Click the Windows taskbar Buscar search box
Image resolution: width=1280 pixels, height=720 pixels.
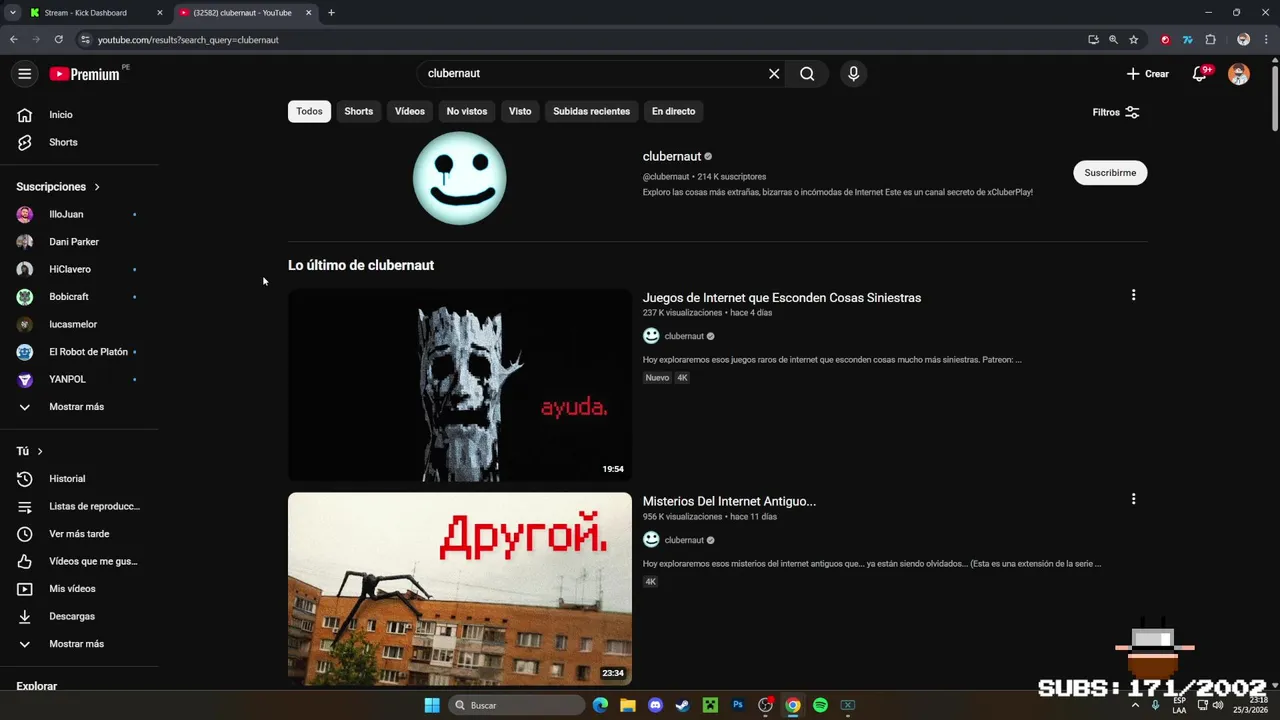point(517,705)
